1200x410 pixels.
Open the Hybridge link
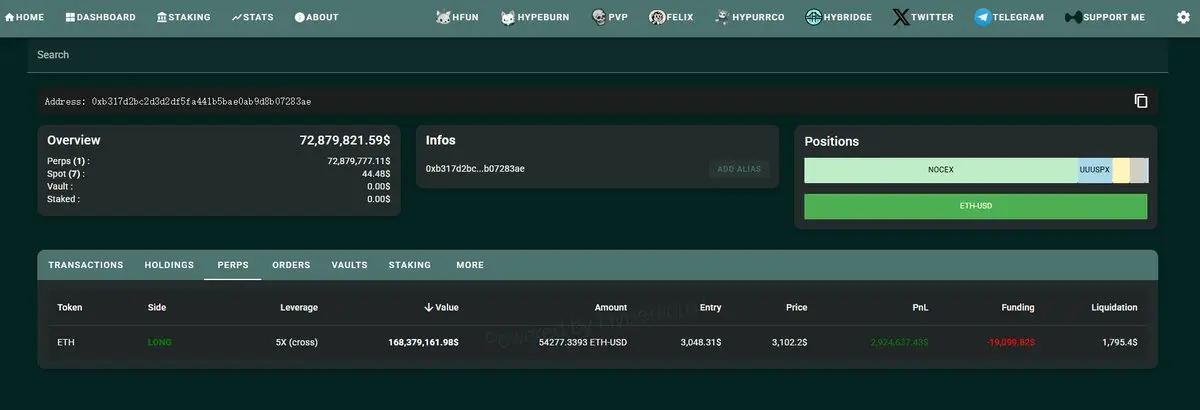pyautogui.click(x=839, y=17)
